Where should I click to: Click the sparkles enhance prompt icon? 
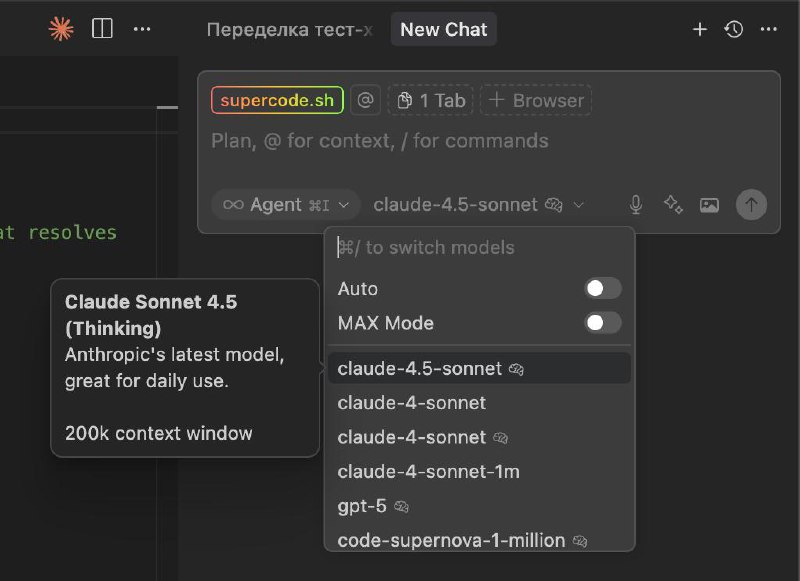[673, 205]
